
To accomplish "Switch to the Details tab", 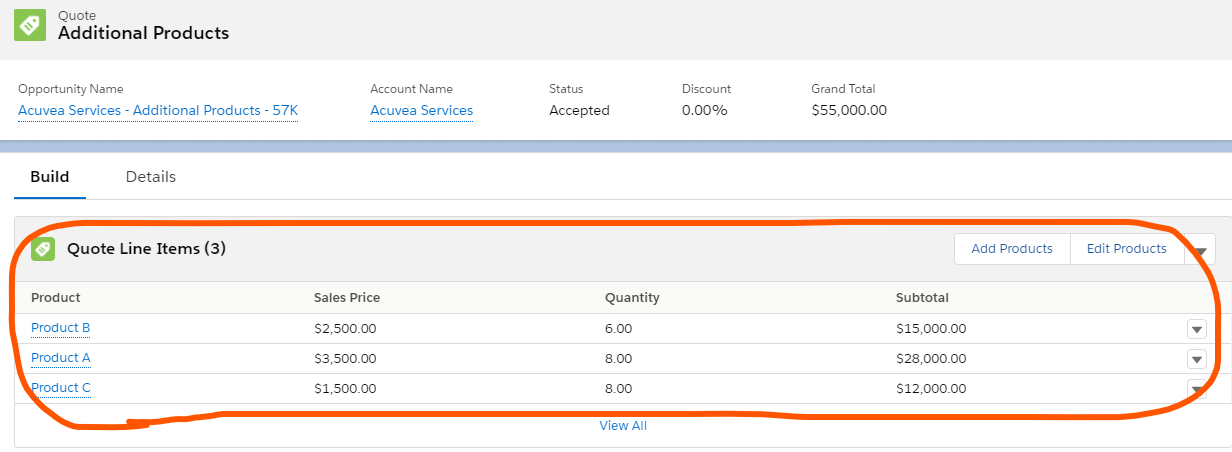I will pos(151,177).
